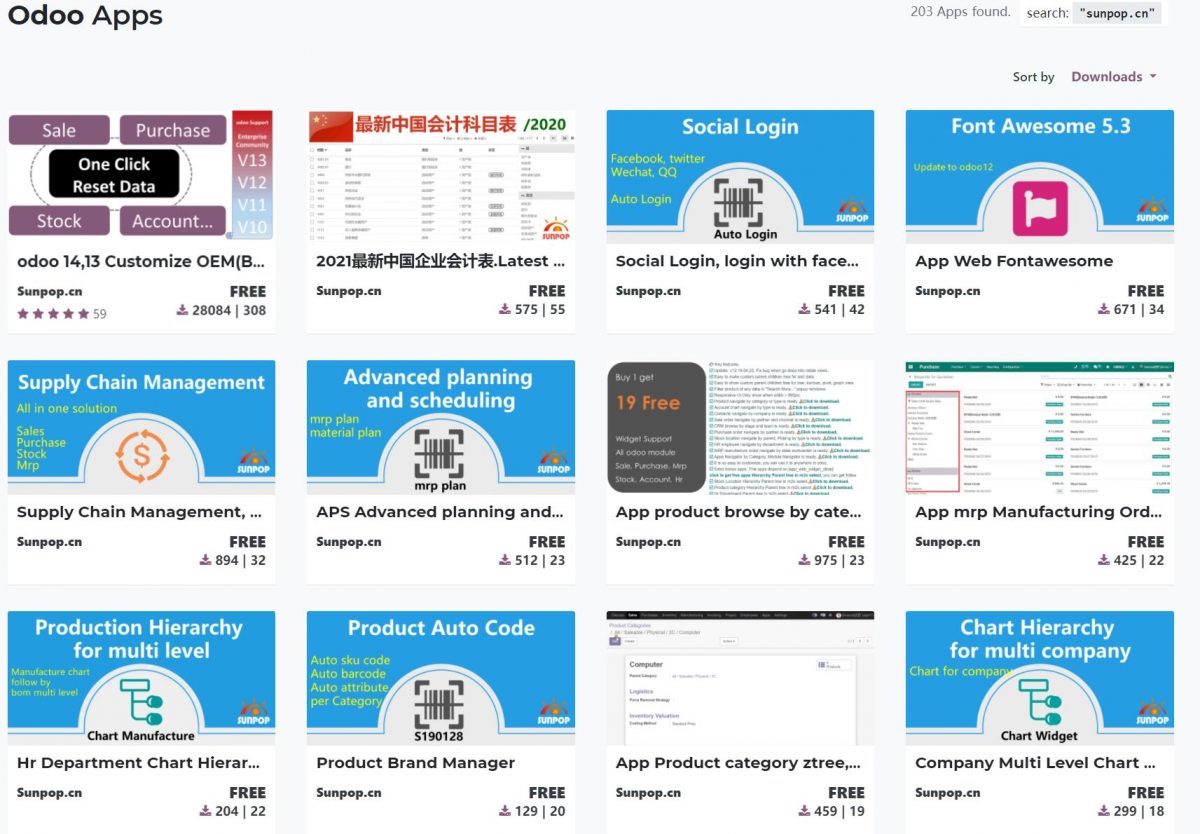Click the download icon beside 204 | 22
This screenshot has height=834, width=1200.
coord(206,811)
